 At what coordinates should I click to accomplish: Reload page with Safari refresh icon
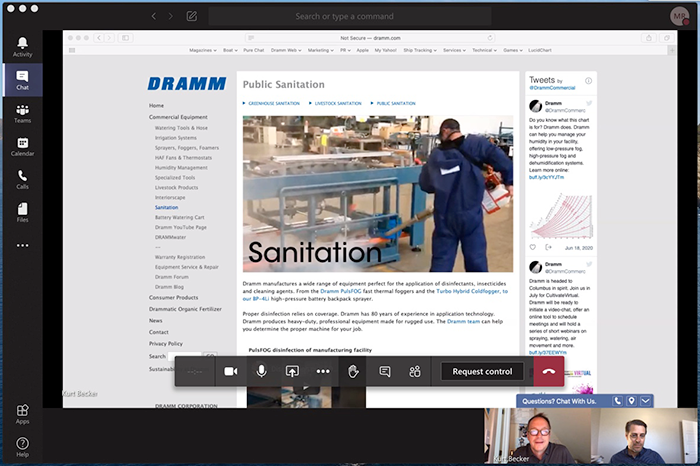coord(490,38)
